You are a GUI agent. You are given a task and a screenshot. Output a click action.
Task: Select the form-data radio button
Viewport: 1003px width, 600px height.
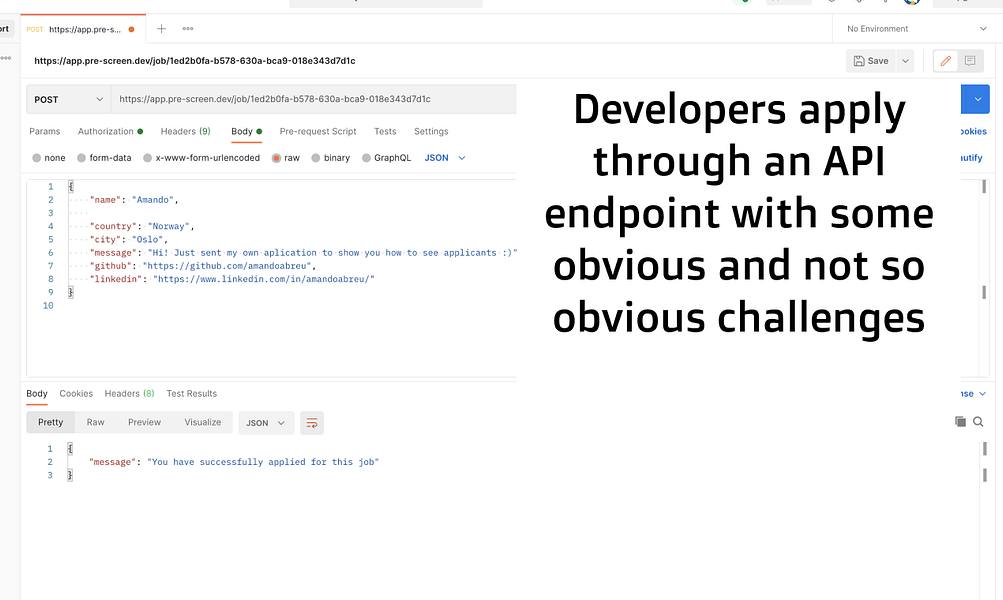(81, 158)
